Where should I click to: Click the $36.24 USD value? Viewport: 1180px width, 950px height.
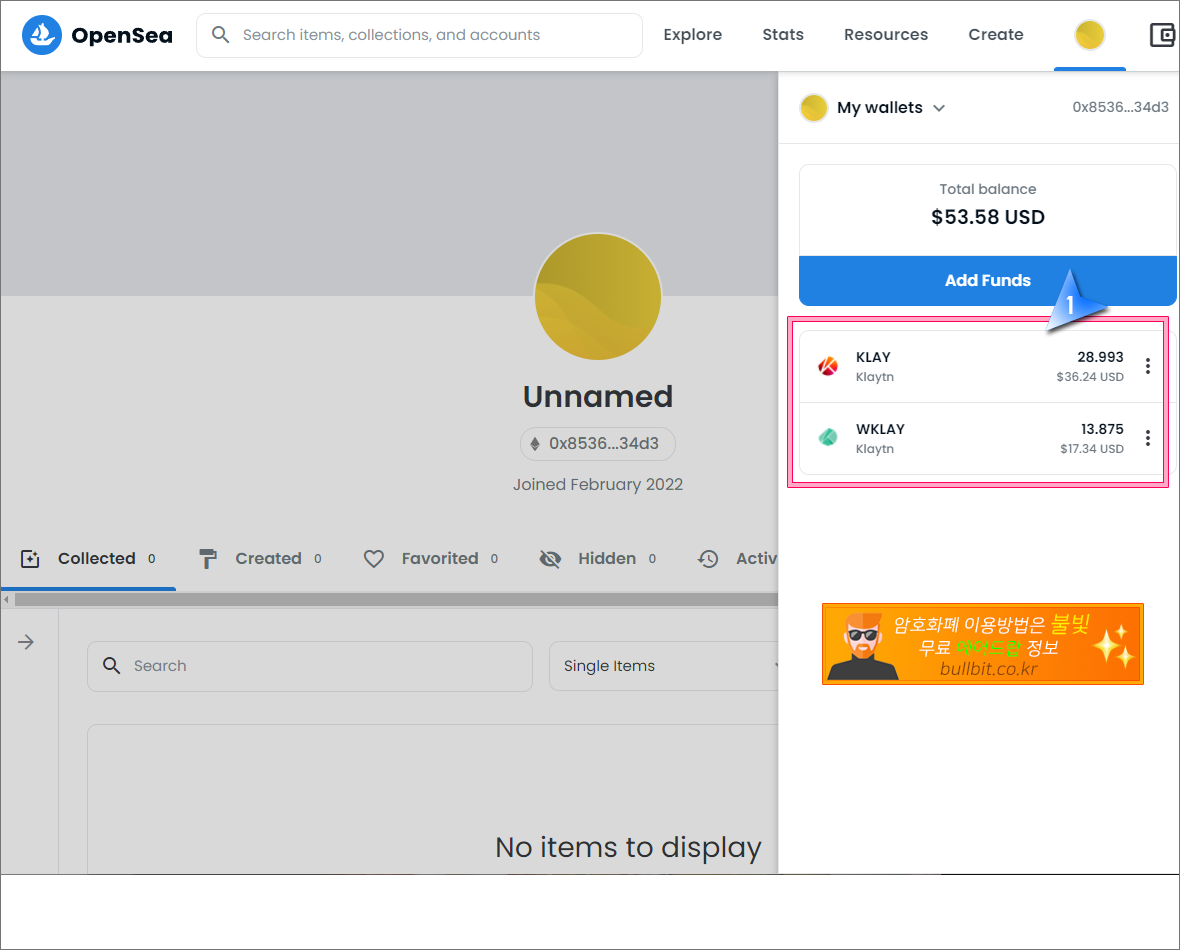click(x=1090, y=377)
